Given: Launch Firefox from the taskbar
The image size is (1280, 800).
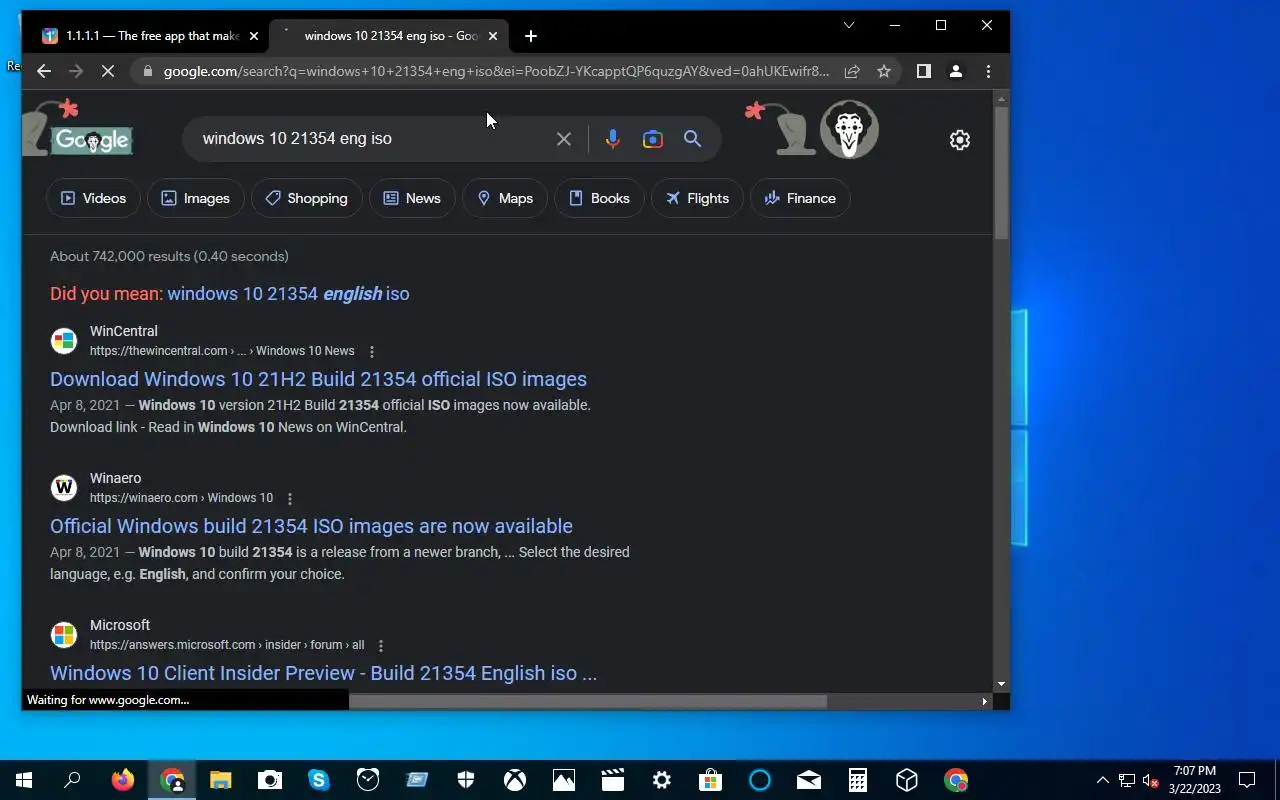Looking at the screenshot, I should point(123,780).
